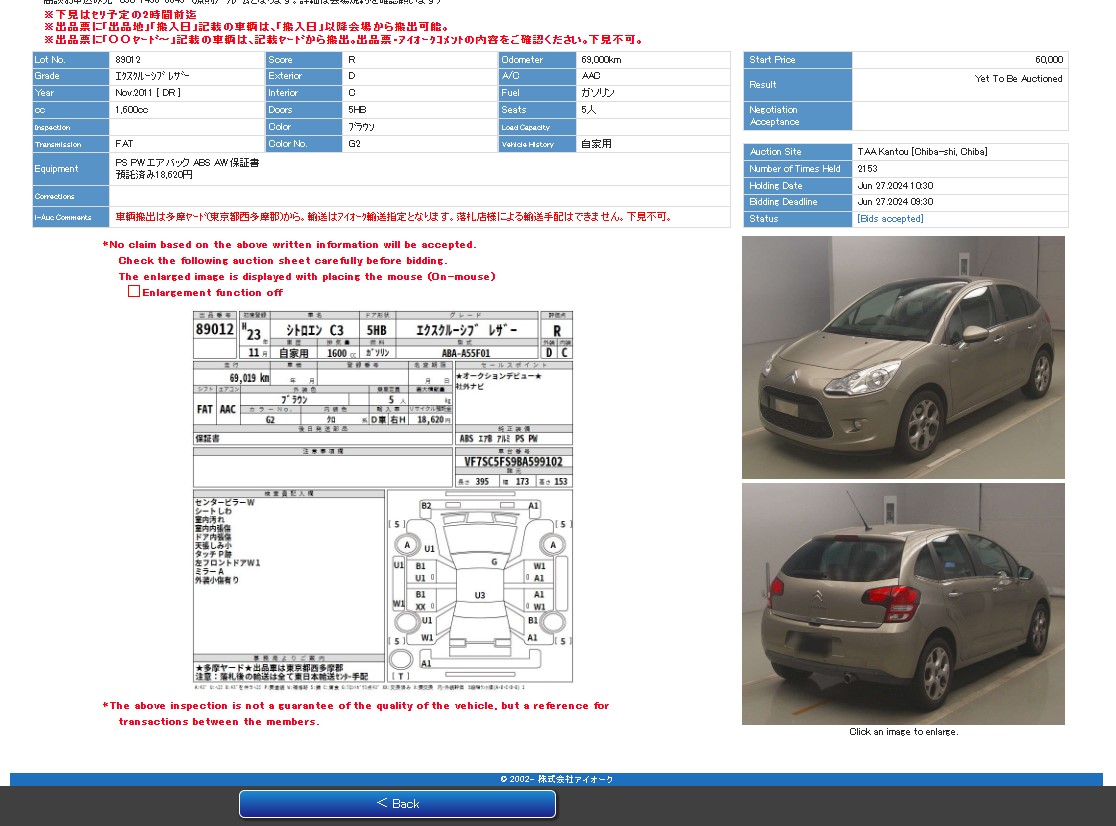Click the copyright footer text 株式会社アイオーク

pyautogui.click(x=575, y=779)
